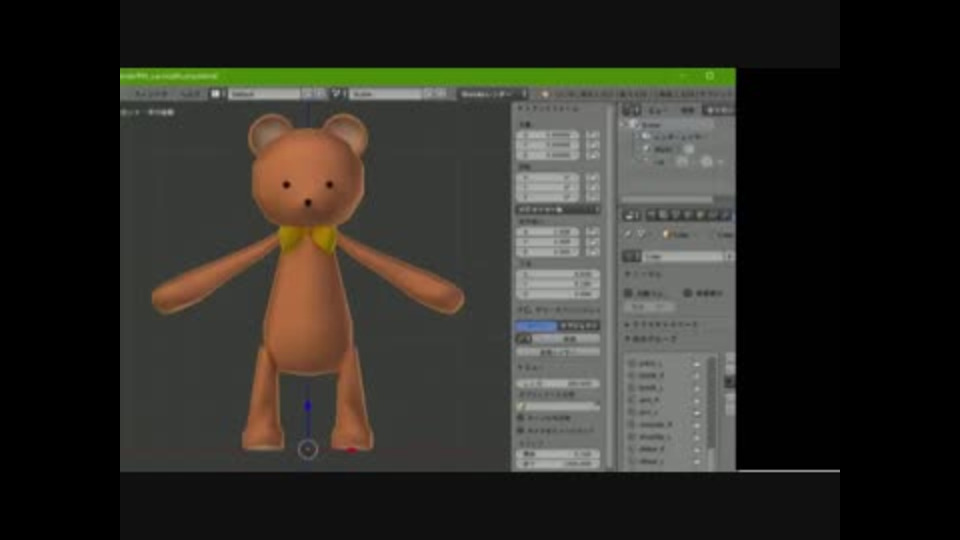
Task: Switch to the Modifiers properties tab icon
Action: [x=726, y=216]
